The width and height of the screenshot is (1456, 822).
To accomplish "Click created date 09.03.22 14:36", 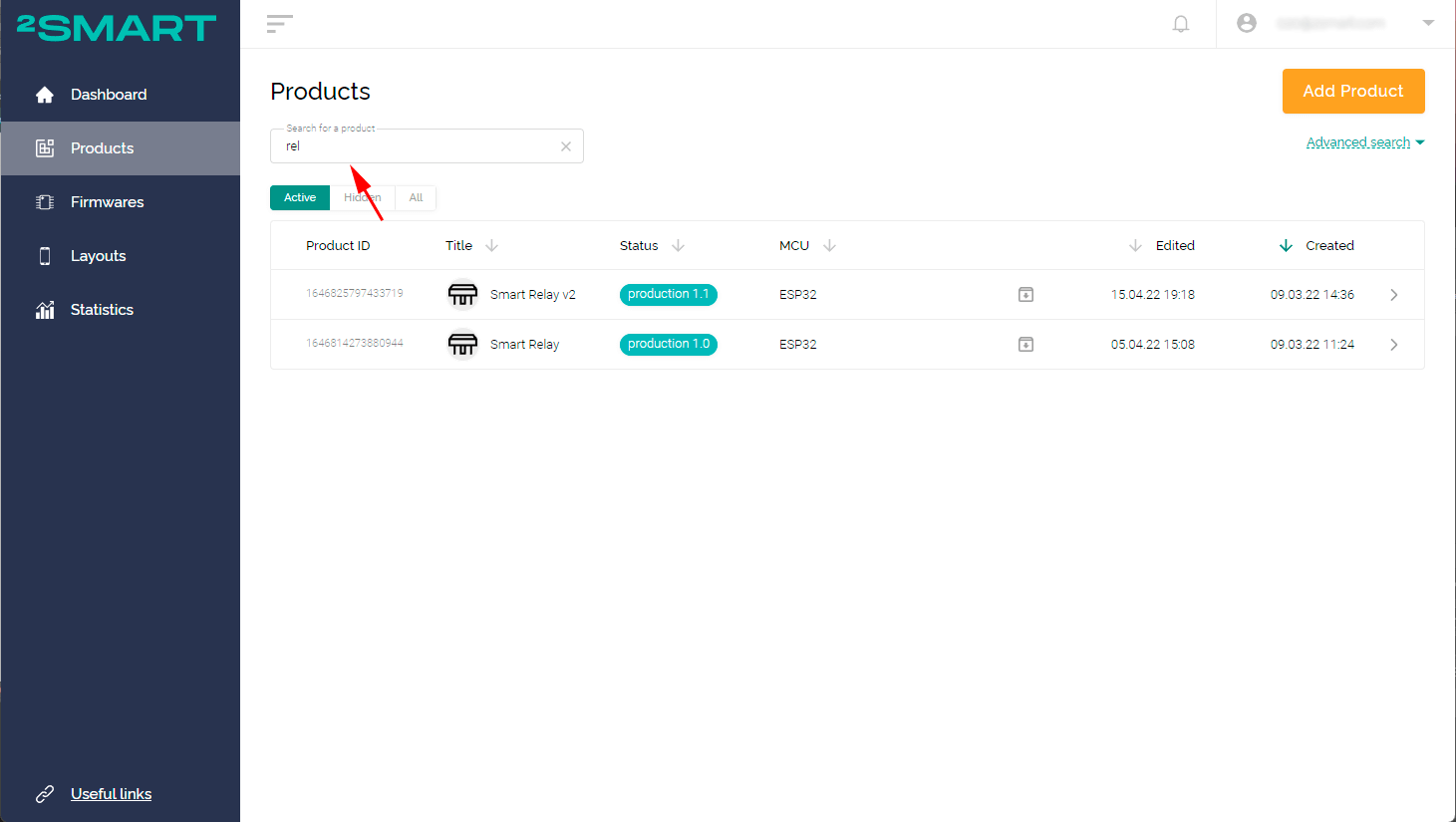I will (1312, 295).
